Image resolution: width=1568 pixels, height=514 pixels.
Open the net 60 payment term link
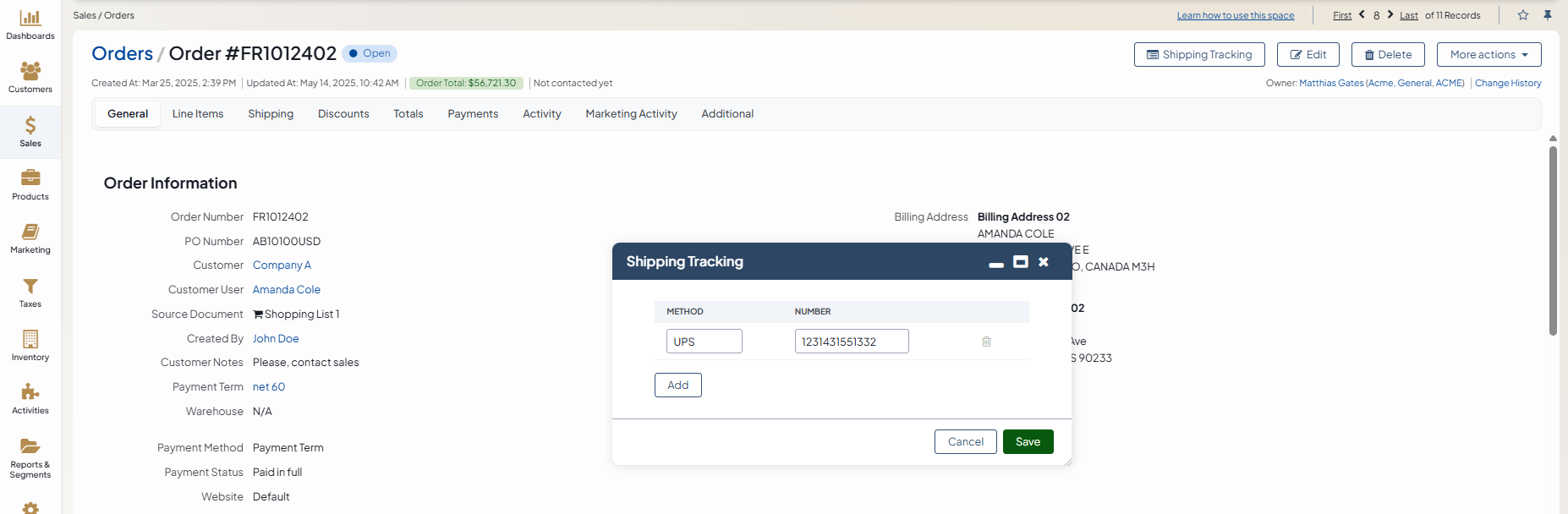coord(269,387)
